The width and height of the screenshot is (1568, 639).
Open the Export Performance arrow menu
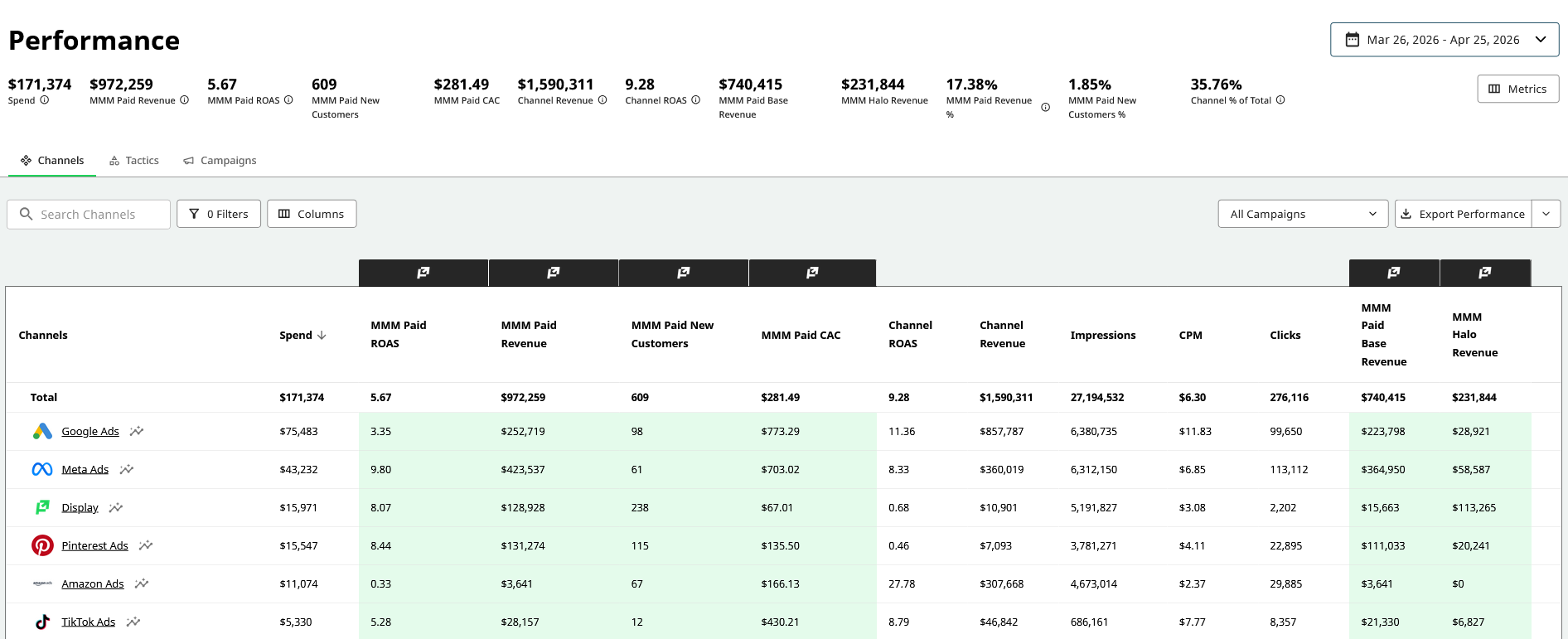coord(1546,214)
